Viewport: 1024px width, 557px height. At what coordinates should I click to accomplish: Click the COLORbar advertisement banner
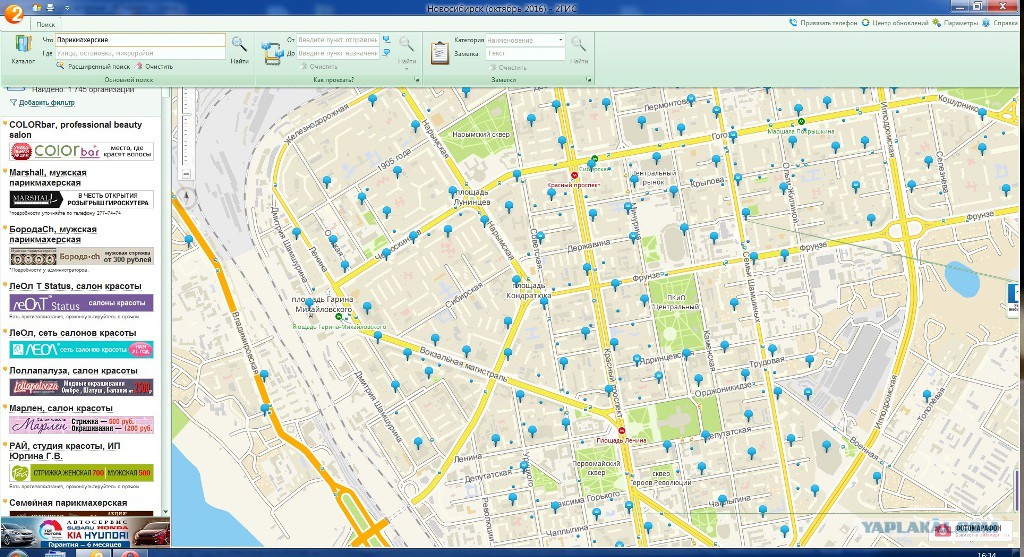[x=82, y=151]
